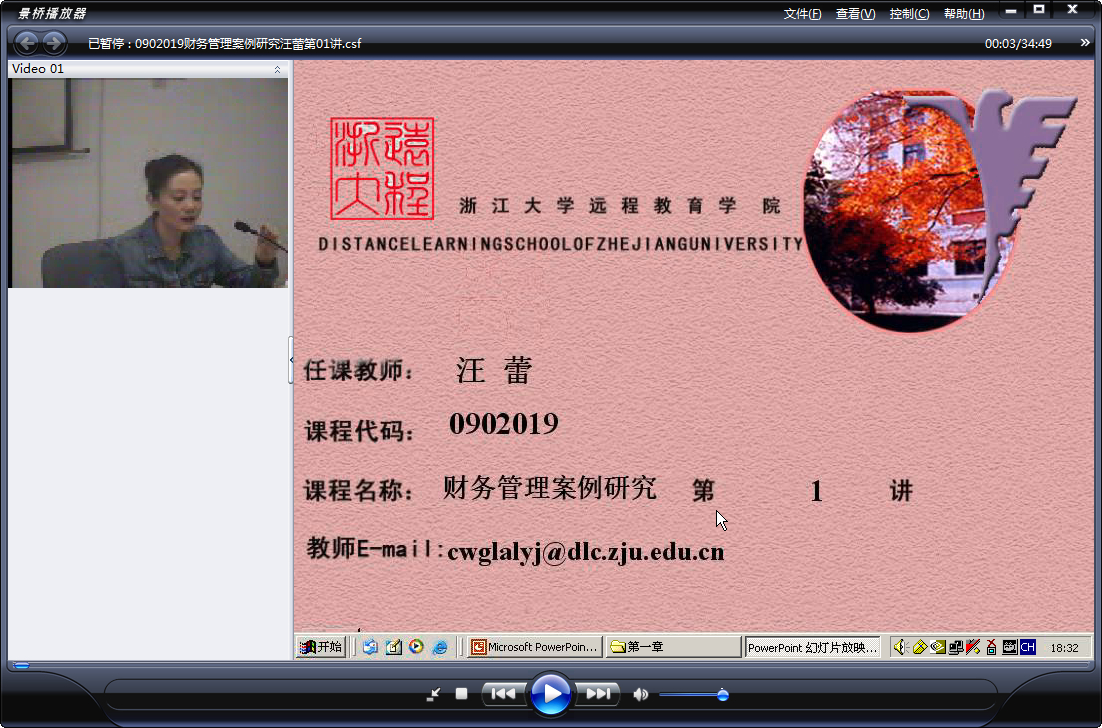Go forward with the right arrow button
Screen dimensions: 1102x728
click(54, 44)
